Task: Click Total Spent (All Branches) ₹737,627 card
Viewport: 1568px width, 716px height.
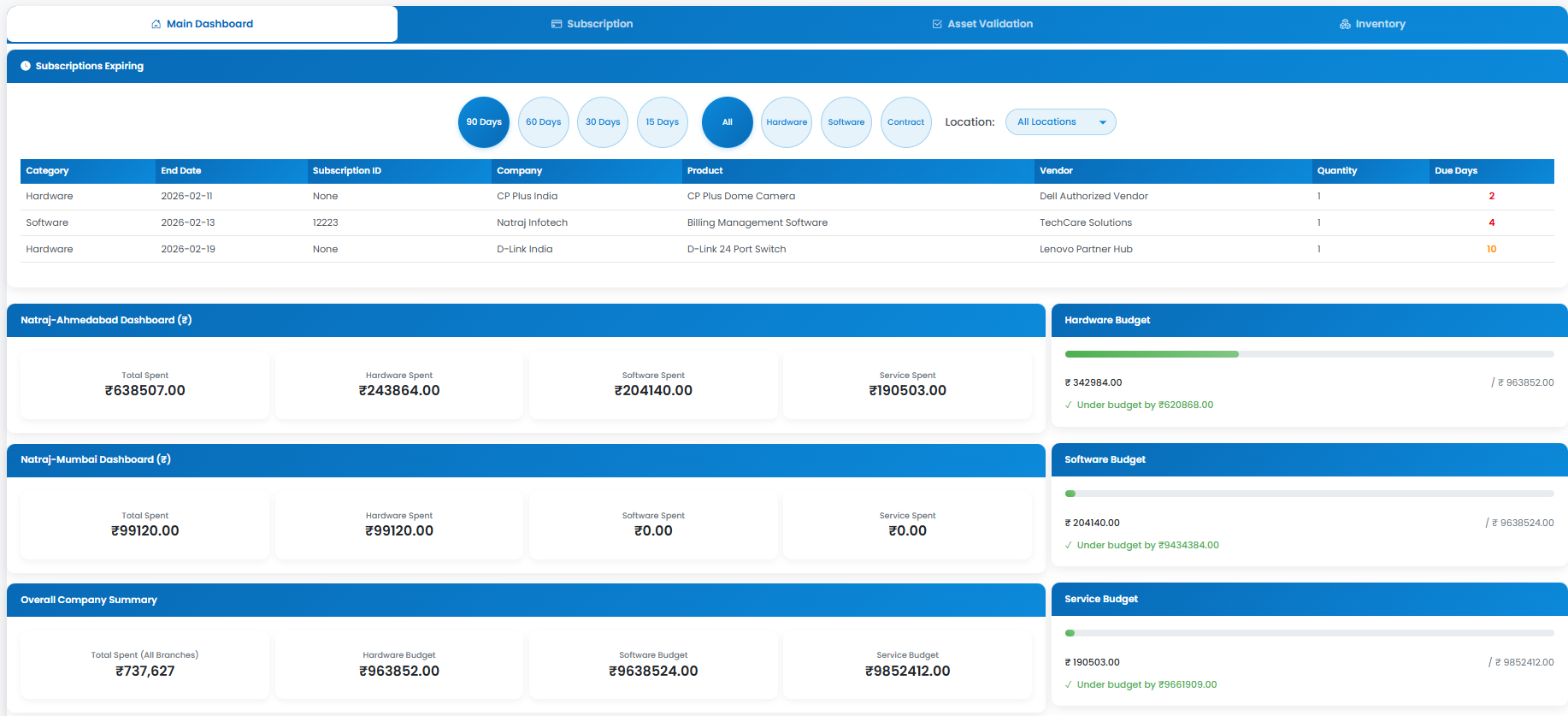Action: click(144, 665)
